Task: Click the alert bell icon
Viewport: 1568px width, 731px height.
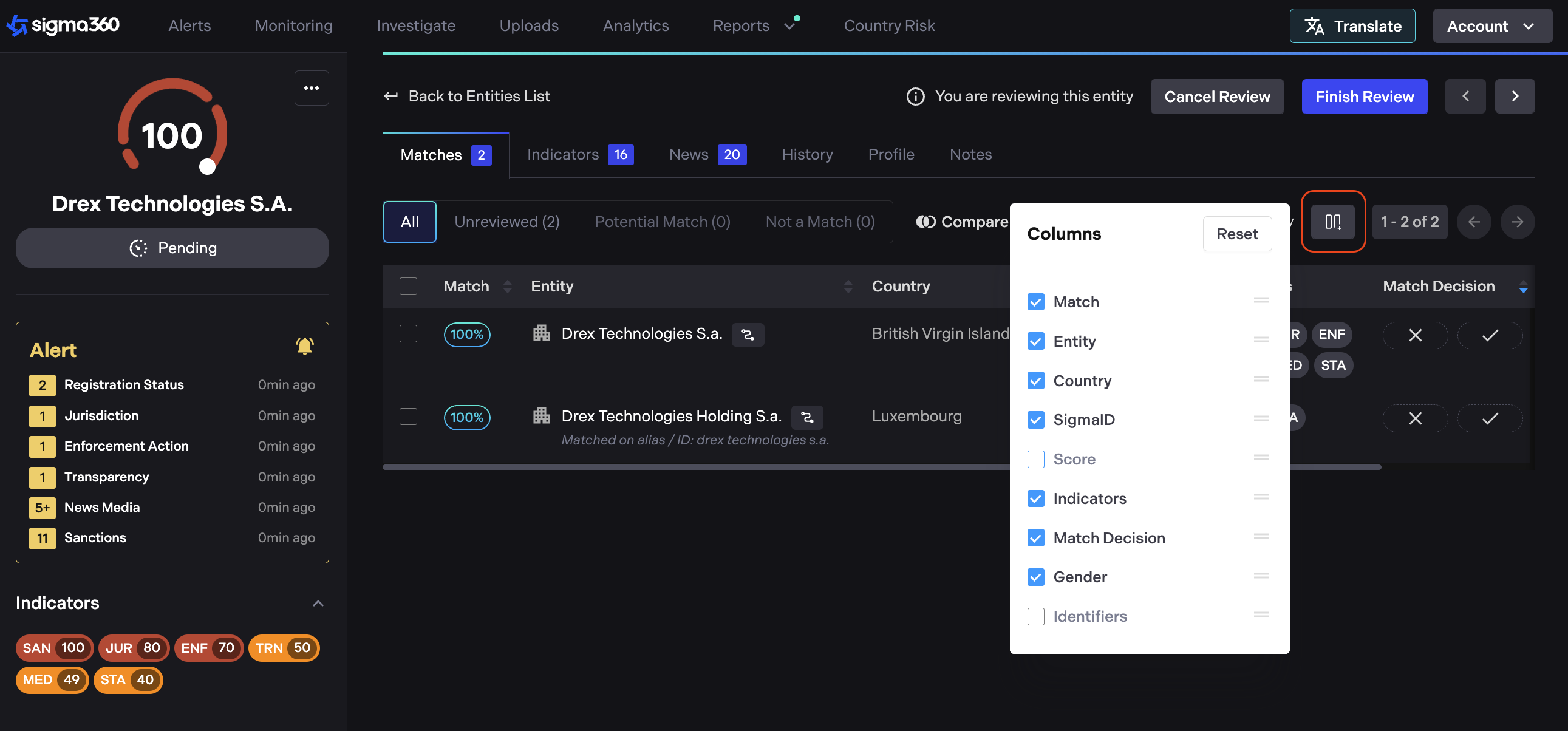Action: pyautogui.click(x=304, y=346)
